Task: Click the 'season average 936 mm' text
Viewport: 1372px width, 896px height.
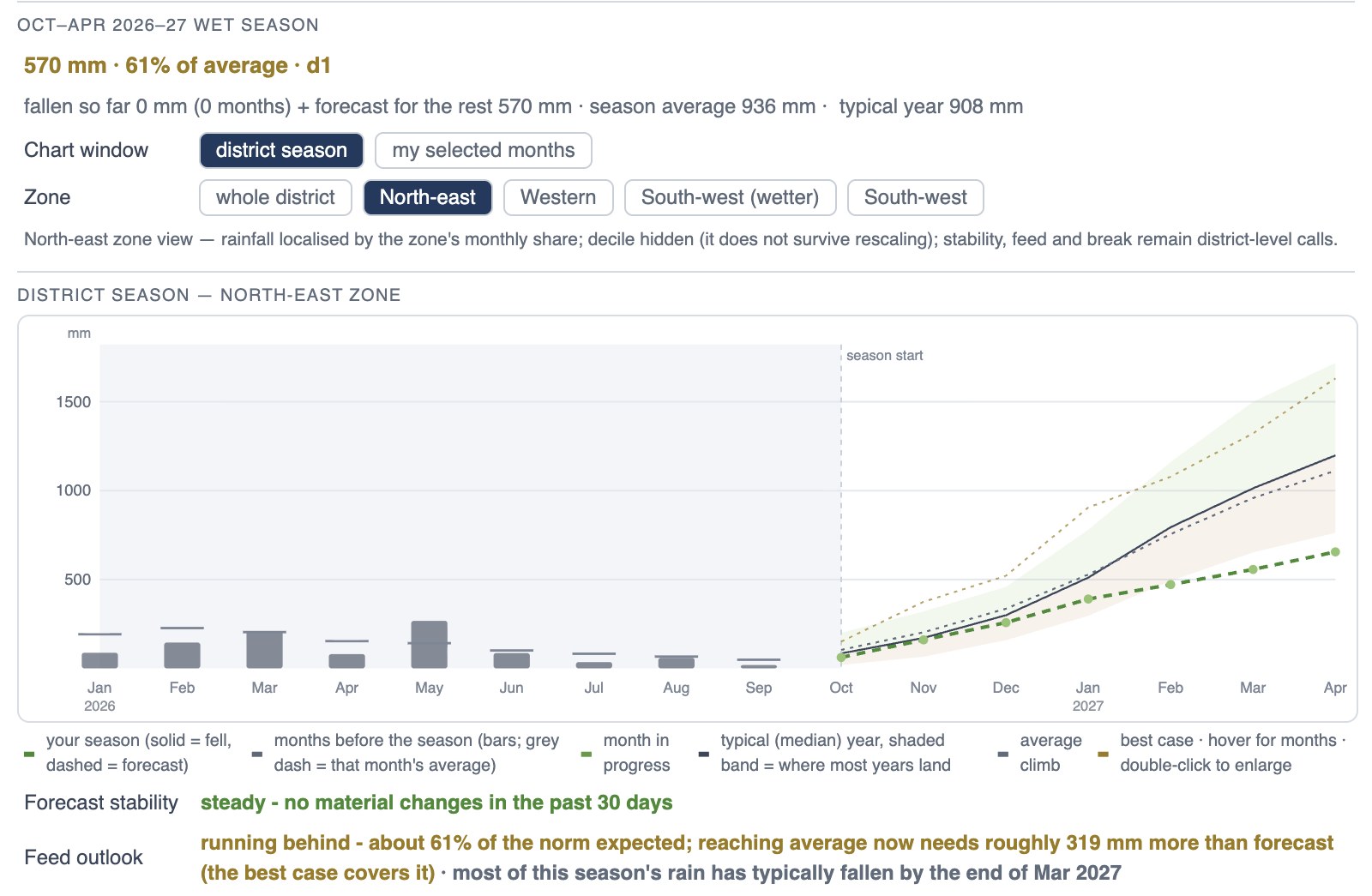Action: coord(702,106)
